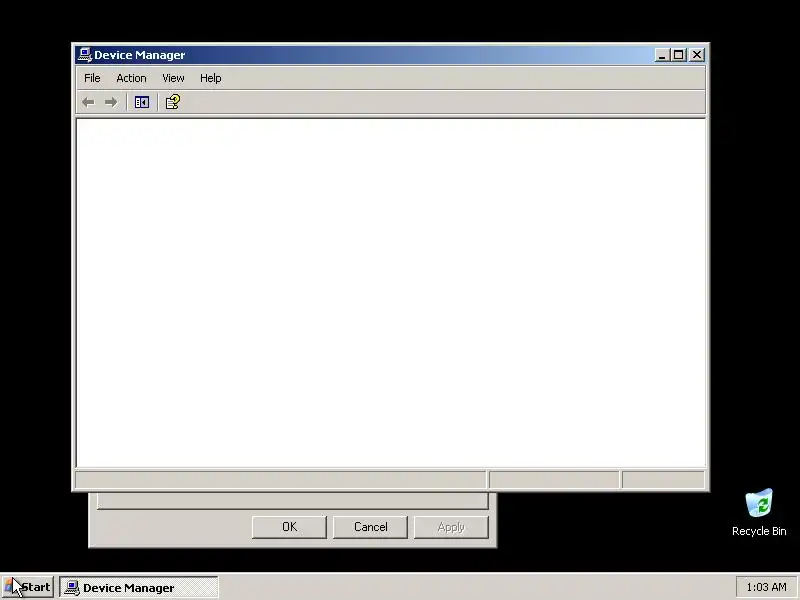Click the Device Manager title bar icon
This screenshot has width=800, height=600.
(85, 55)
